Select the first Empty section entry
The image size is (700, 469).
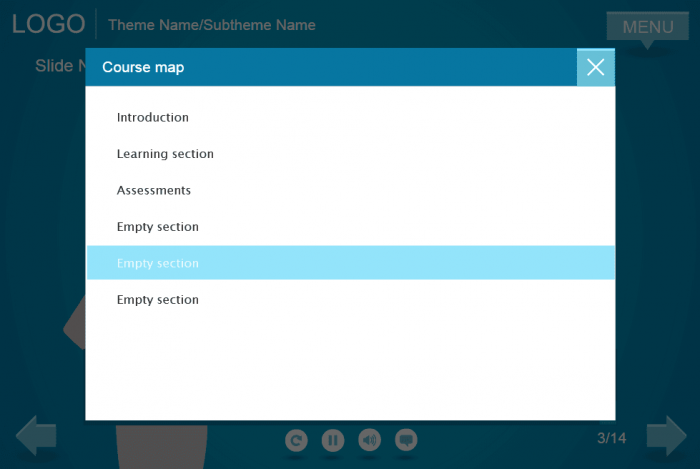[x=157, y=227]
